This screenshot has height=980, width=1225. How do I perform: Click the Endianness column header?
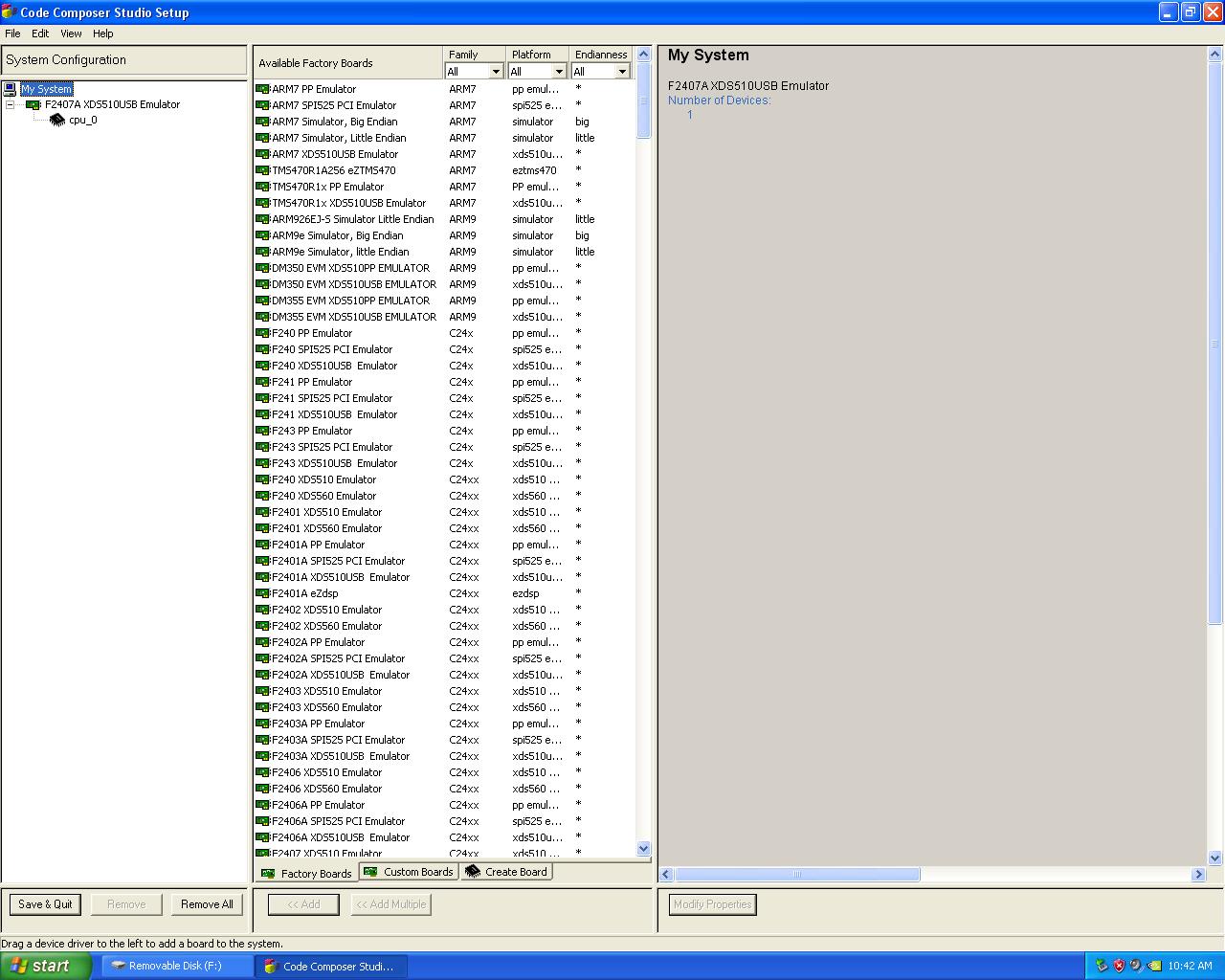click(601, 55)
